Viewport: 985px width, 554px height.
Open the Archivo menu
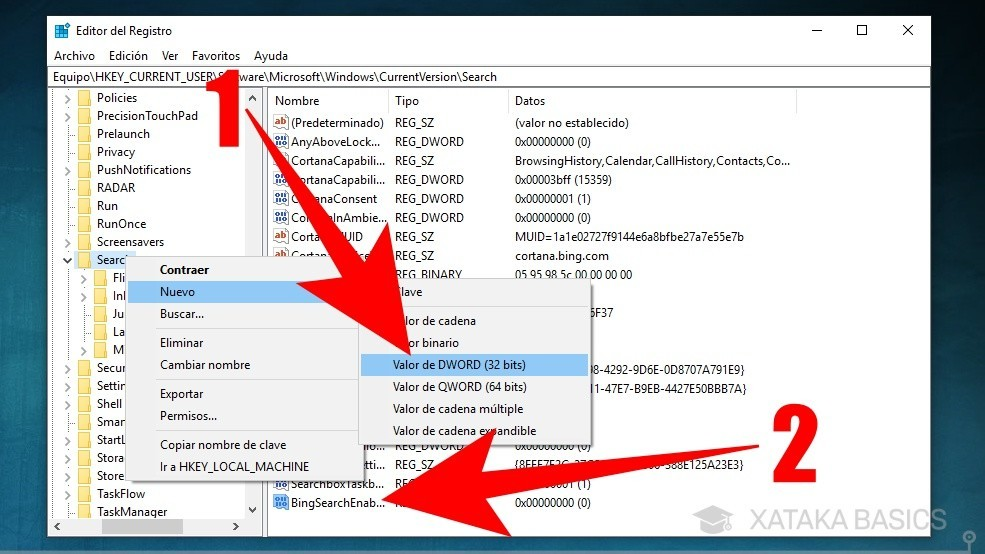[74, 56]
